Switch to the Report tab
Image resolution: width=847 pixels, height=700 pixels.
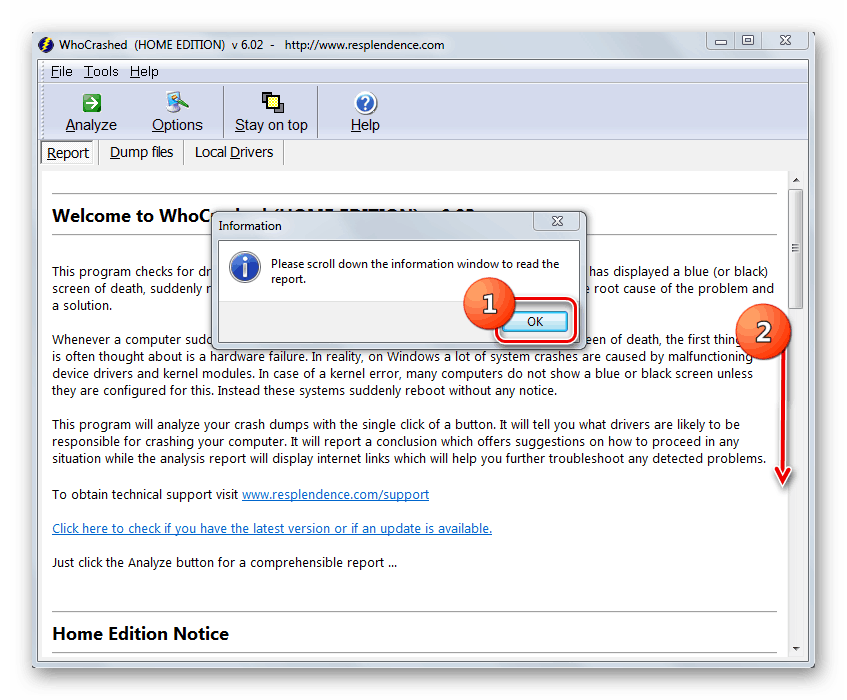(x=68, y=153)
